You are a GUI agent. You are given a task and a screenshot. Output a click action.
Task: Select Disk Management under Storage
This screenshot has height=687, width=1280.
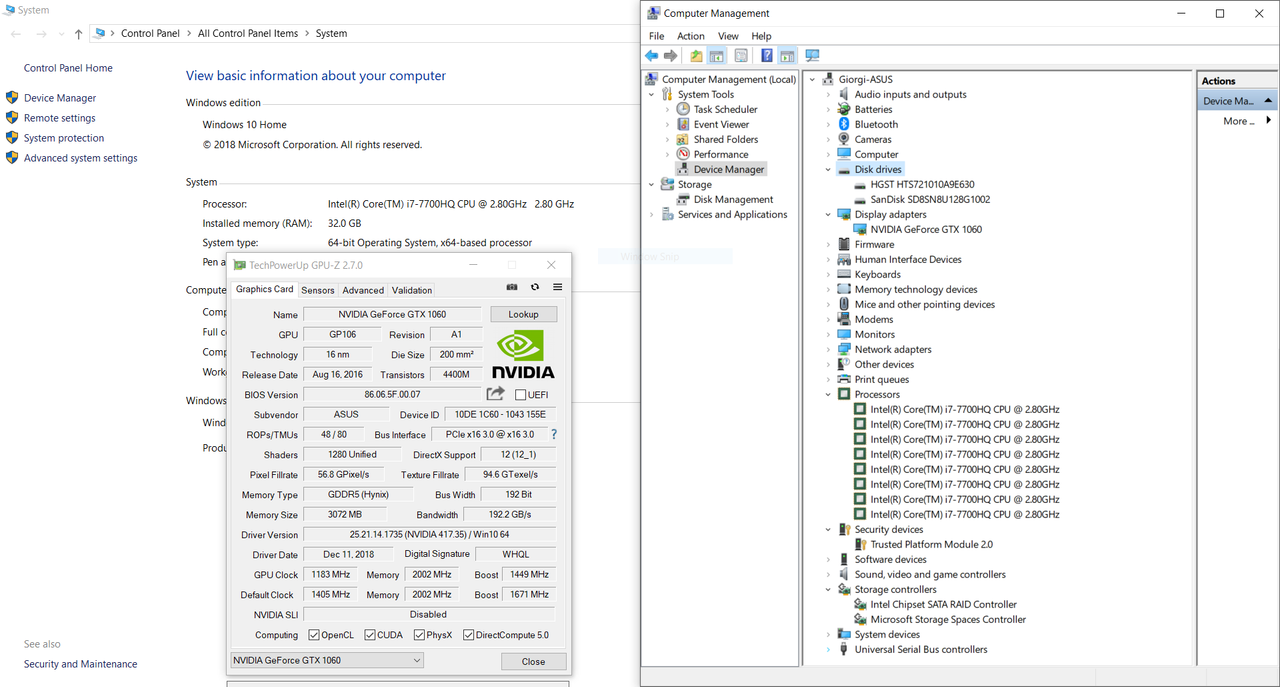coord(733,199)
